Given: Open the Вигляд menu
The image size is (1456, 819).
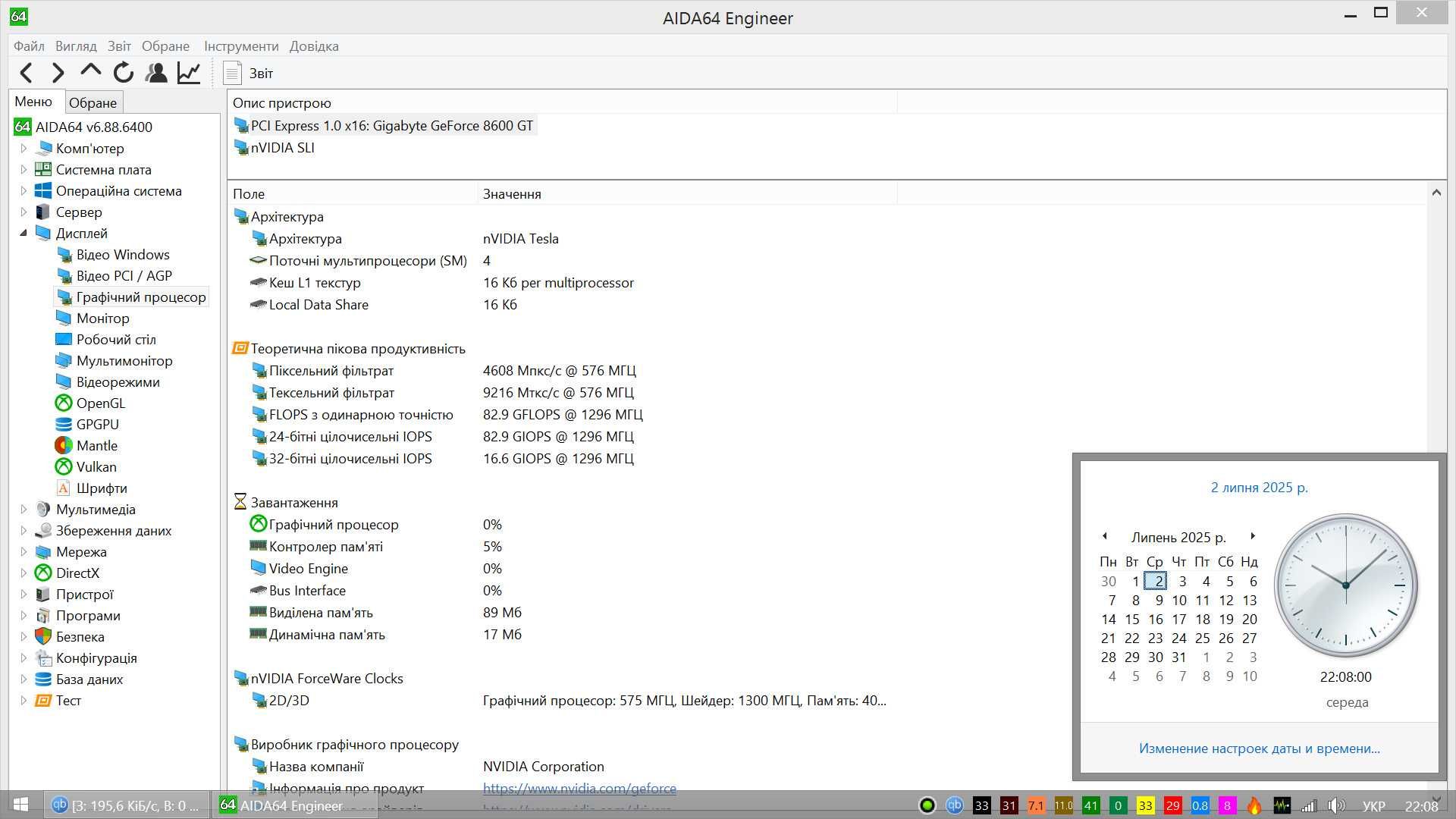Looking at the screenshot, I should (x=76, y=46).
